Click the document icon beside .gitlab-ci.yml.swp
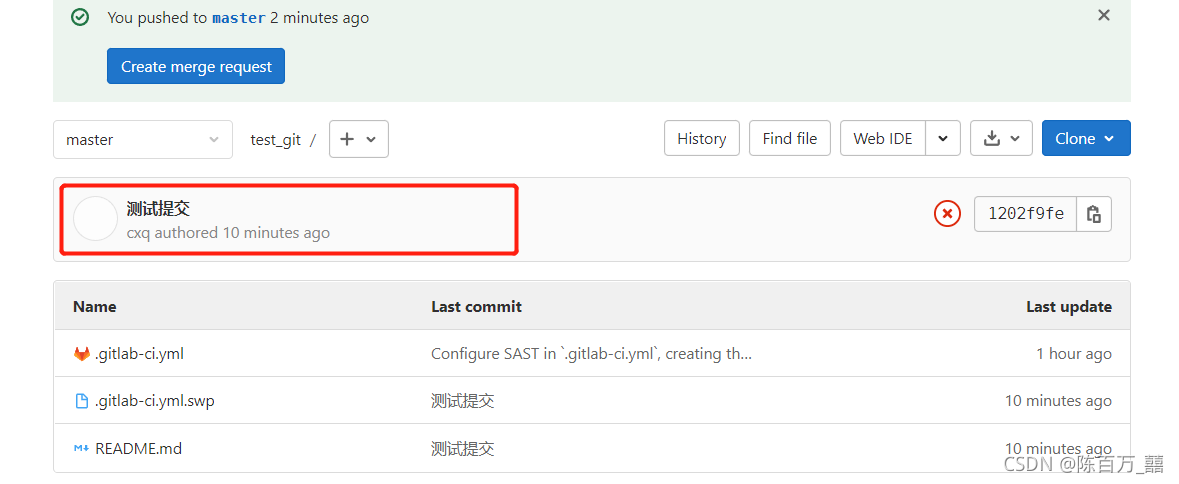 pos(81,401)
